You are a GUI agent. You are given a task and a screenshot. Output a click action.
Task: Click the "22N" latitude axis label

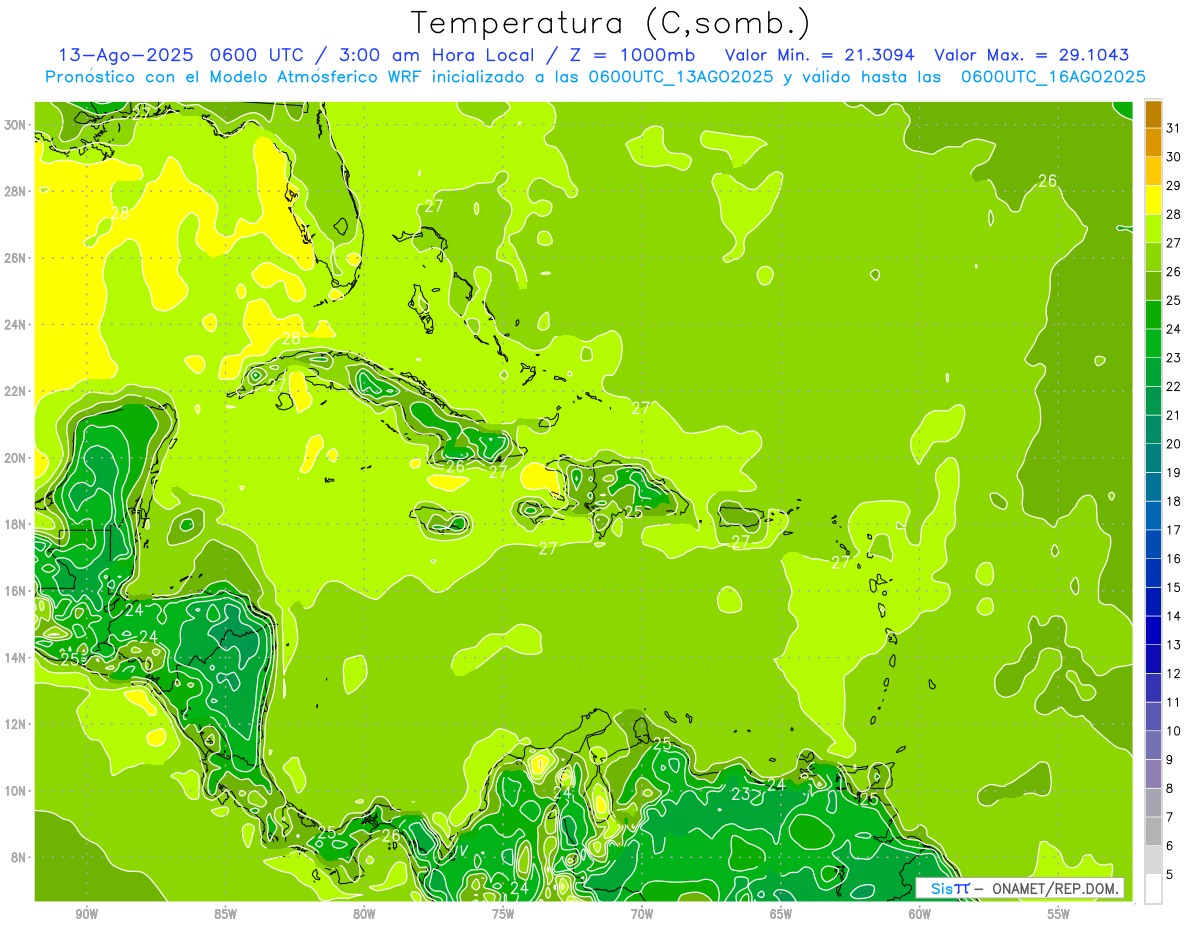click(x=16, y=391)
